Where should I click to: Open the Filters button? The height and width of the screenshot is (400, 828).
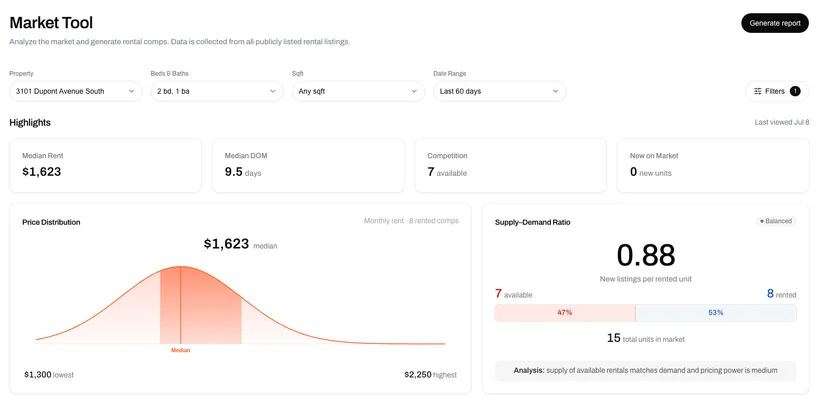point(777,91)
